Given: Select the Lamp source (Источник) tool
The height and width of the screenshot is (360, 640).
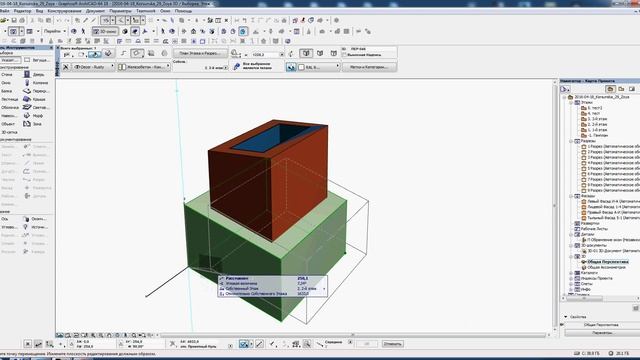Looking at the screenshot, I should click(37, 227).
